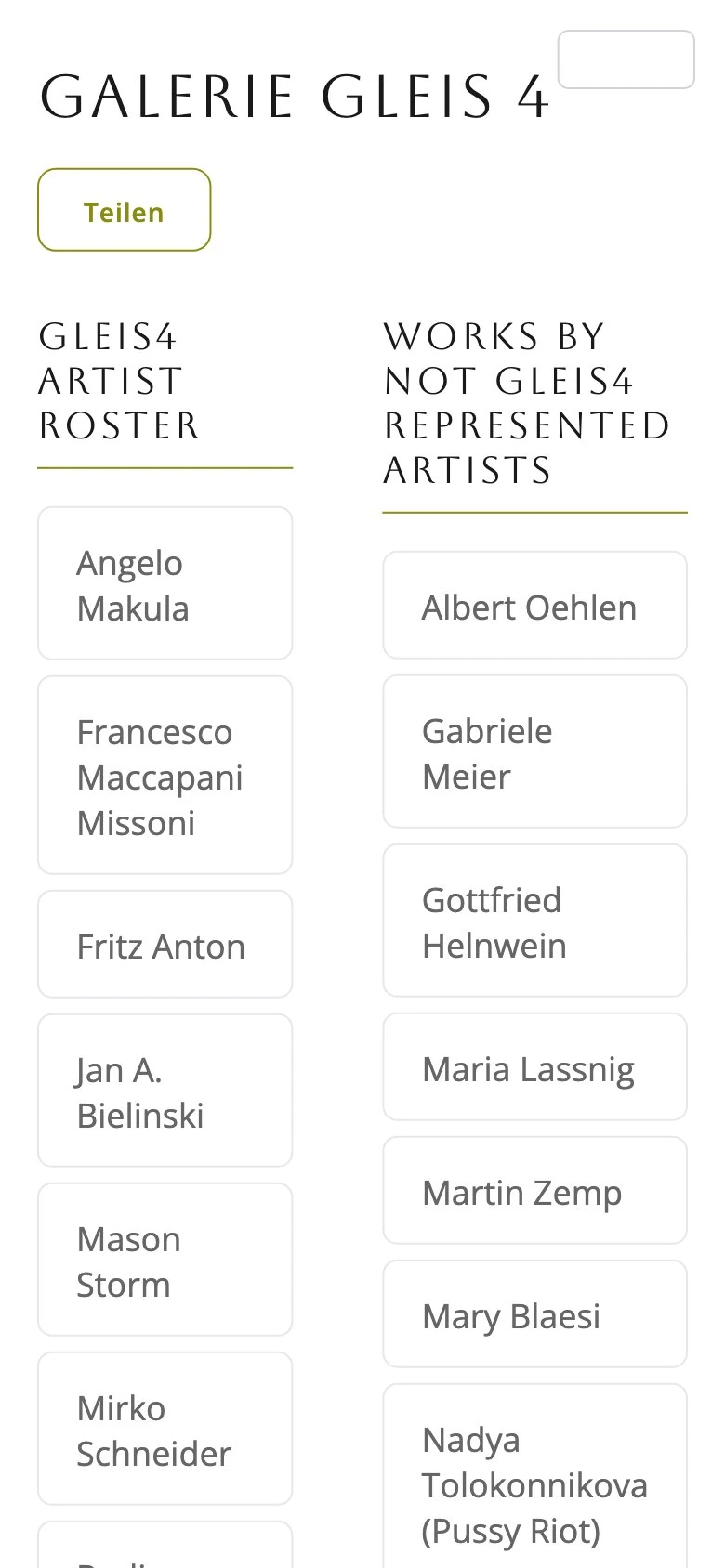This screenshot has width=725, height=1568.
Task: Select Francesco Maccapani Missoni entry
Action: pos(165,776)
